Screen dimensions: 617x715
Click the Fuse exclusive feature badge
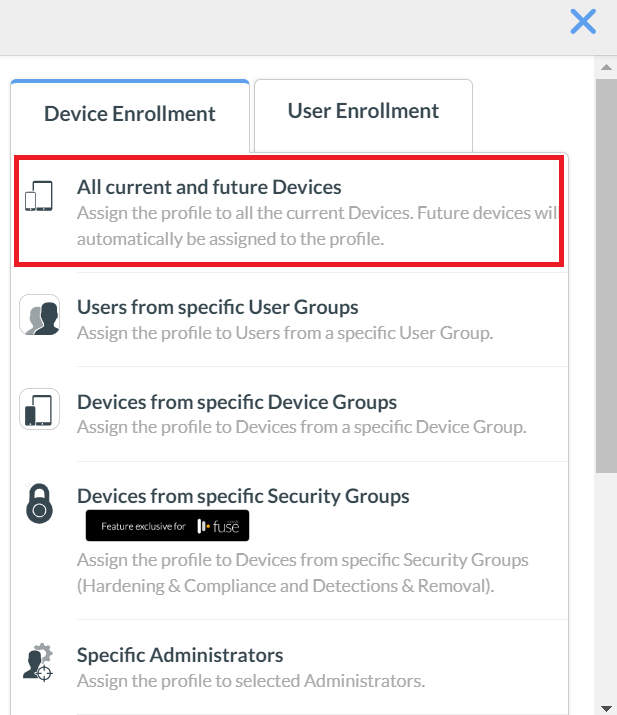(167, 526)
